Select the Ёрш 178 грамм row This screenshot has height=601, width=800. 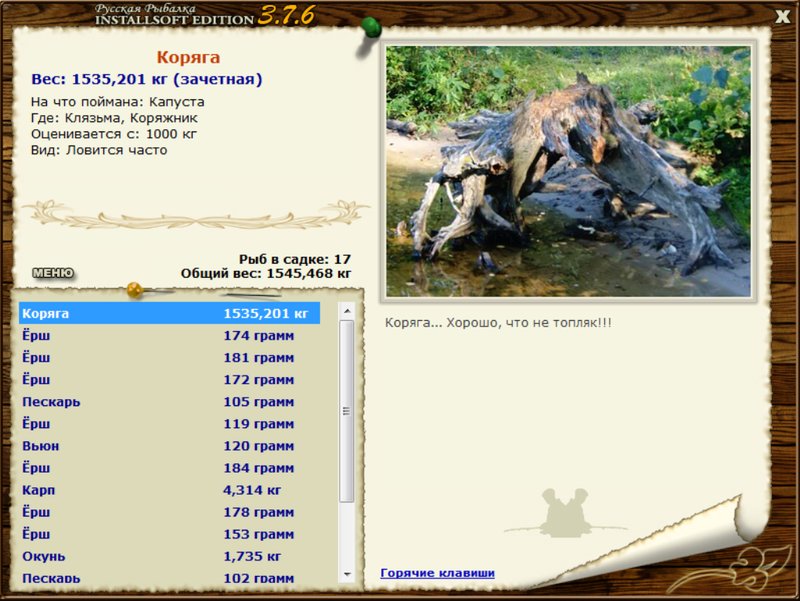pos(169,512)
